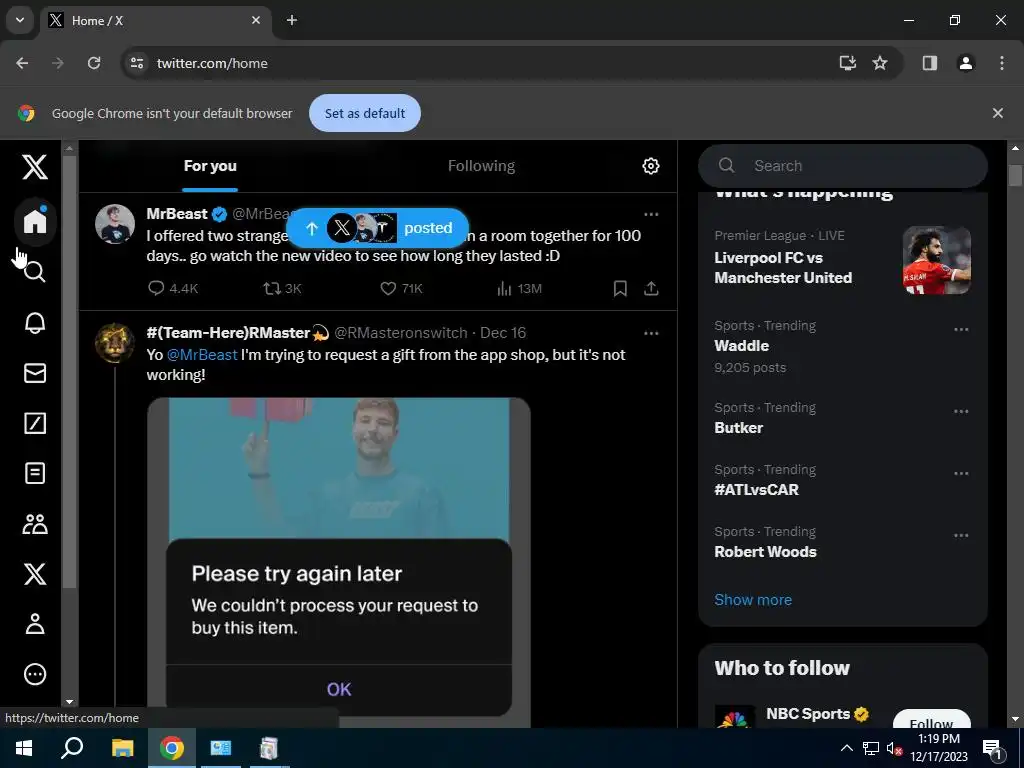Click Show more under trends
This screenshot has height=768, width=1024.
click(x=753, y=600)
